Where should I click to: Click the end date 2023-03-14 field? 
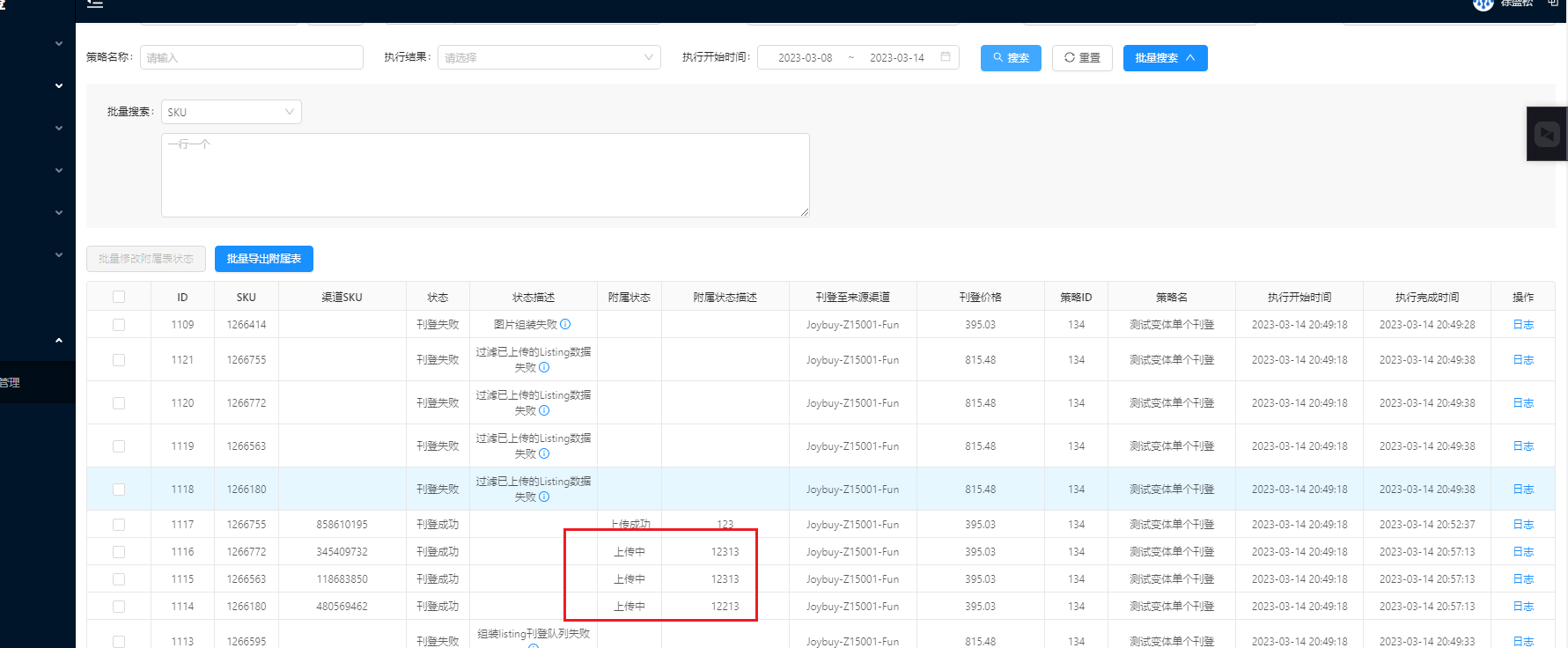pos(897,58)
